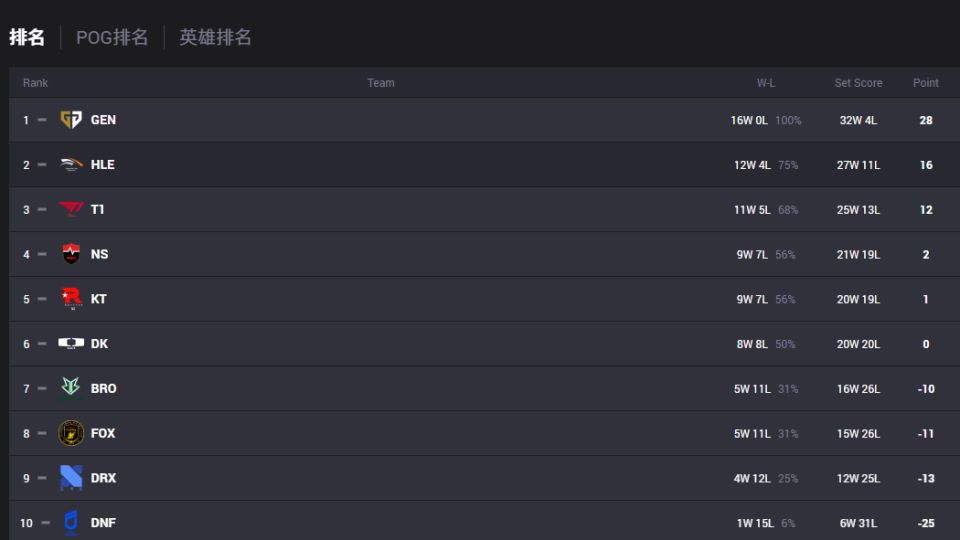
Task: Switch to the POG排名 tab
Action: pyautogui.click(x=112, y=37)
